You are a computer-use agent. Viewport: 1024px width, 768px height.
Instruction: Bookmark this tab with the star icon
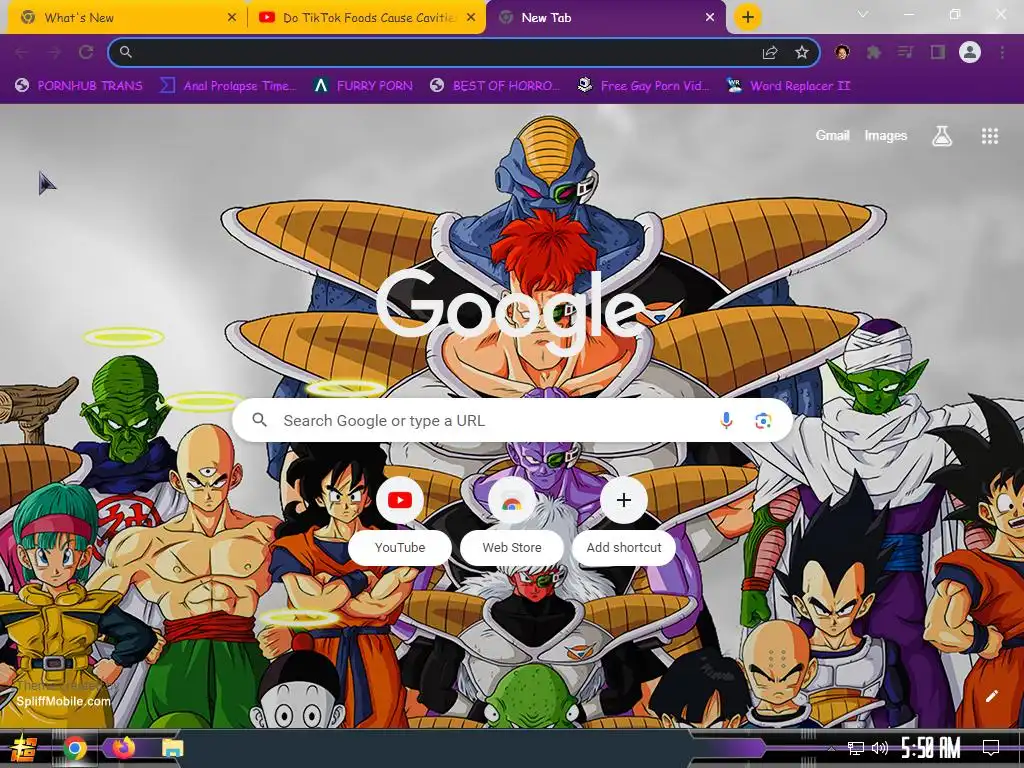[x=802, y=52]
